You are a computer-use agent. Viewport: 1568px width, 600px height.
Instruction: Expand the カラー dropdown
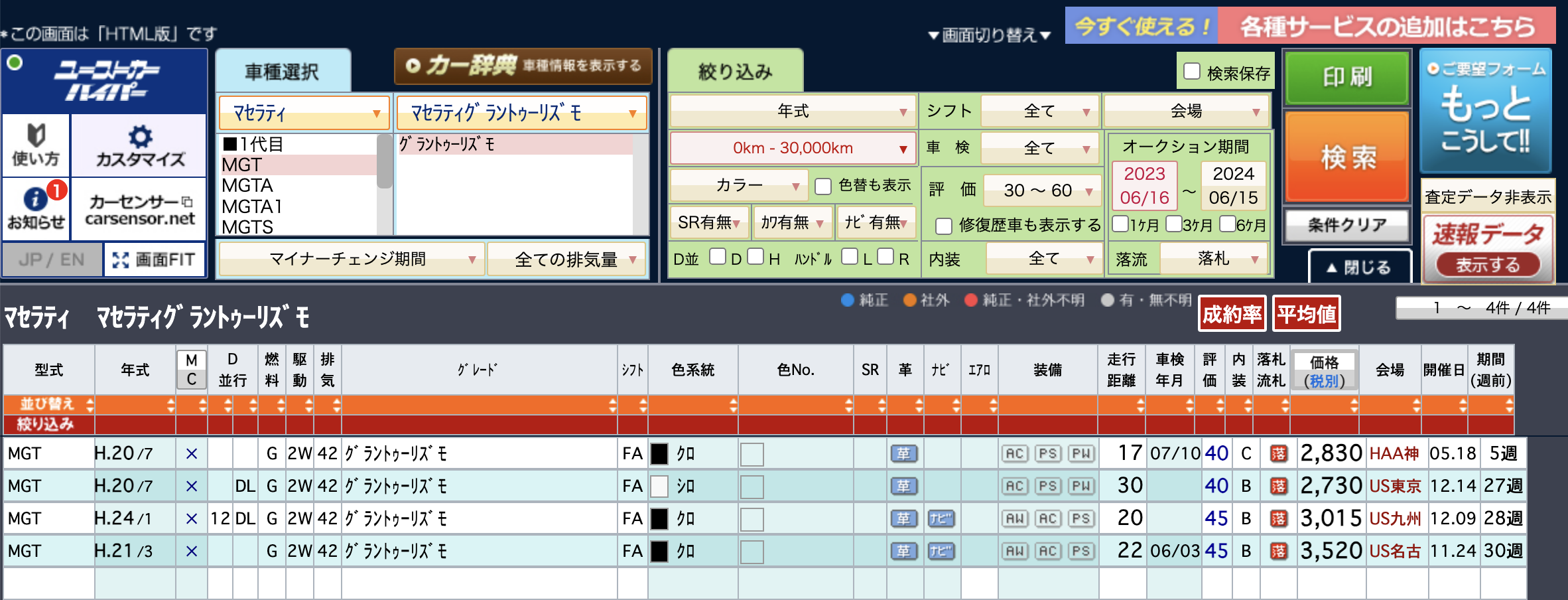739,185
